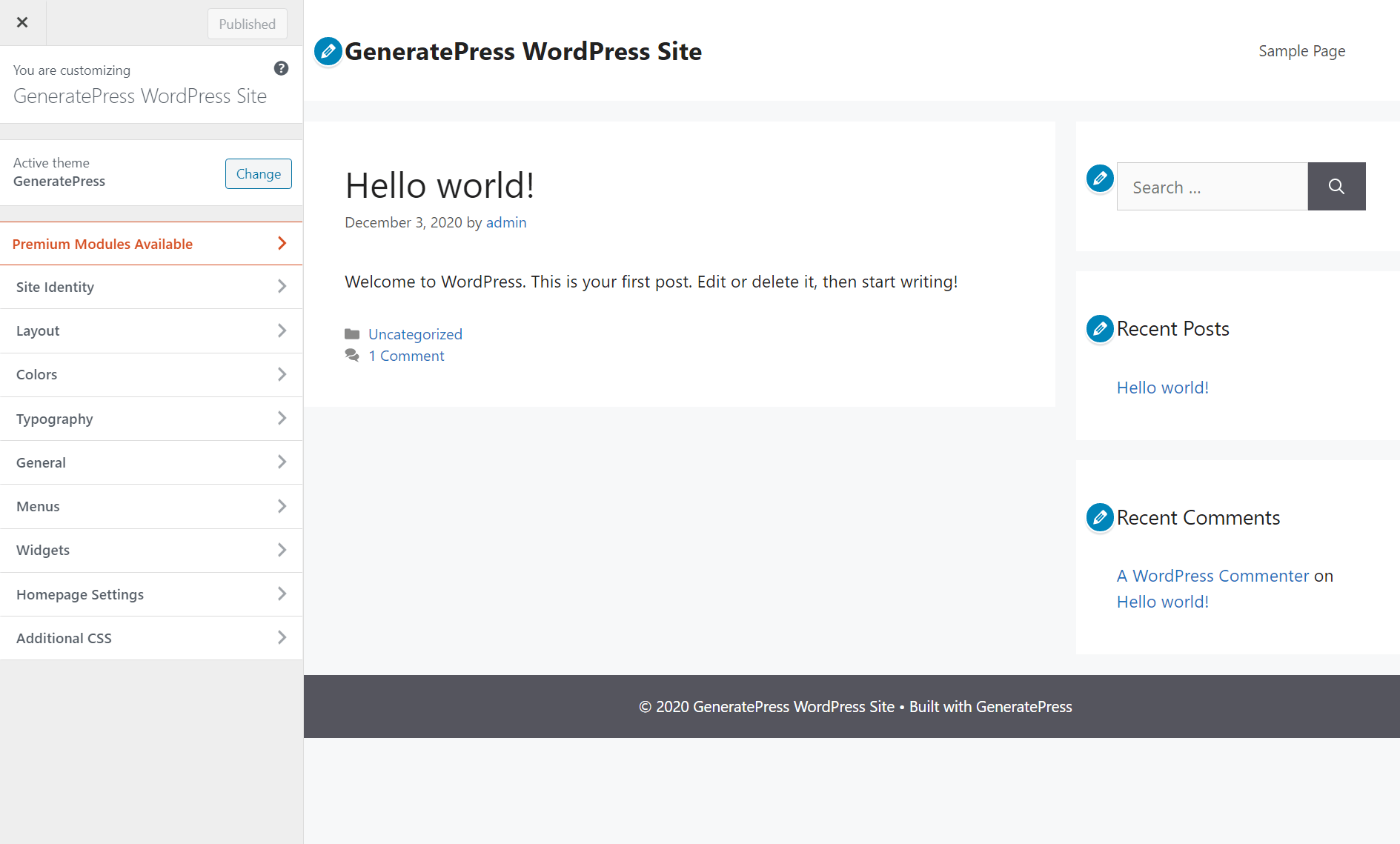Expand the Site Identity section
This screenshot has height=844, width=1400.
(x=151, y=287)
